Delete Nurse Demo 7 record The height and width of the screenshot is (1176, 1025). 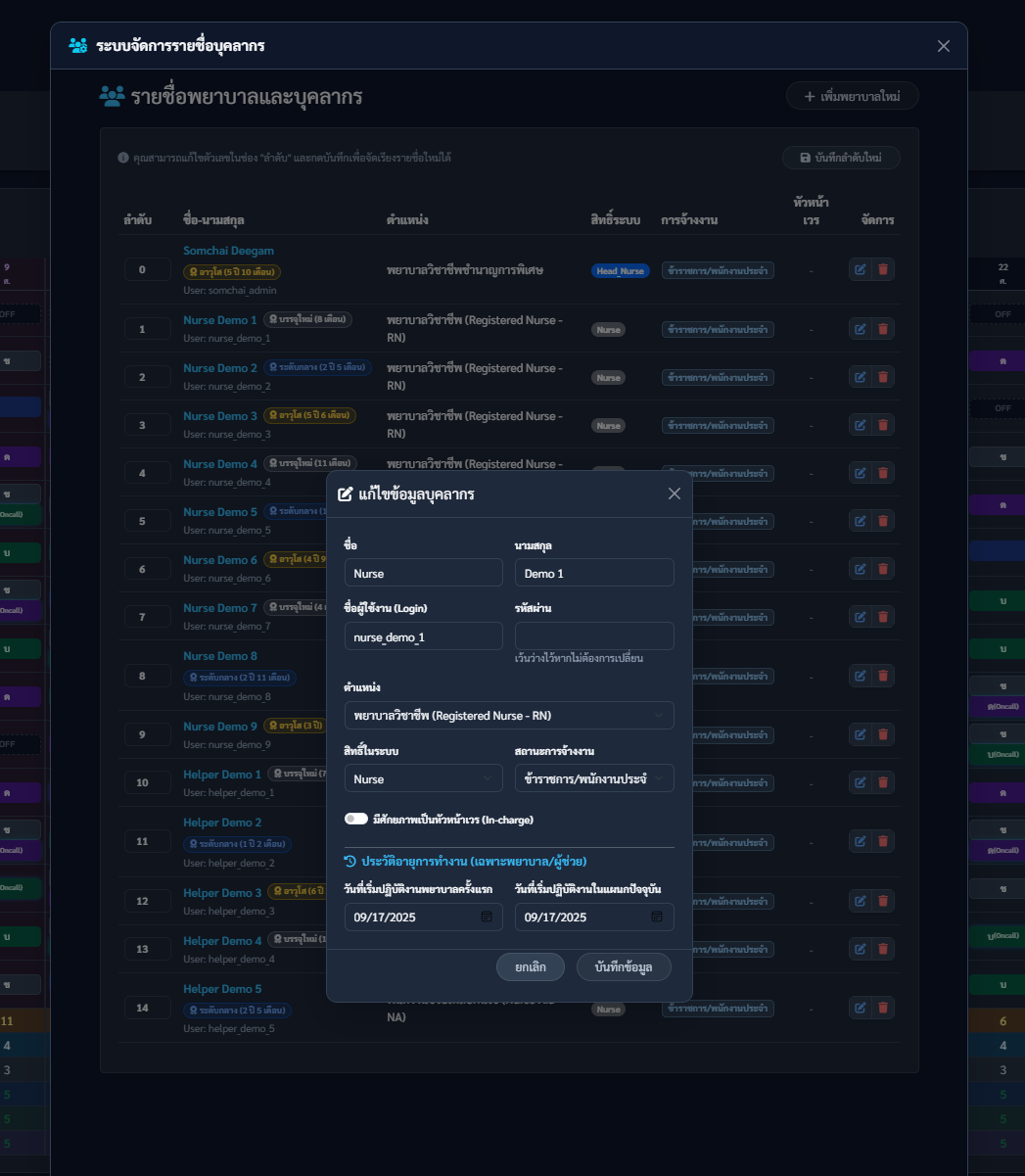click(x=883, y=617)
